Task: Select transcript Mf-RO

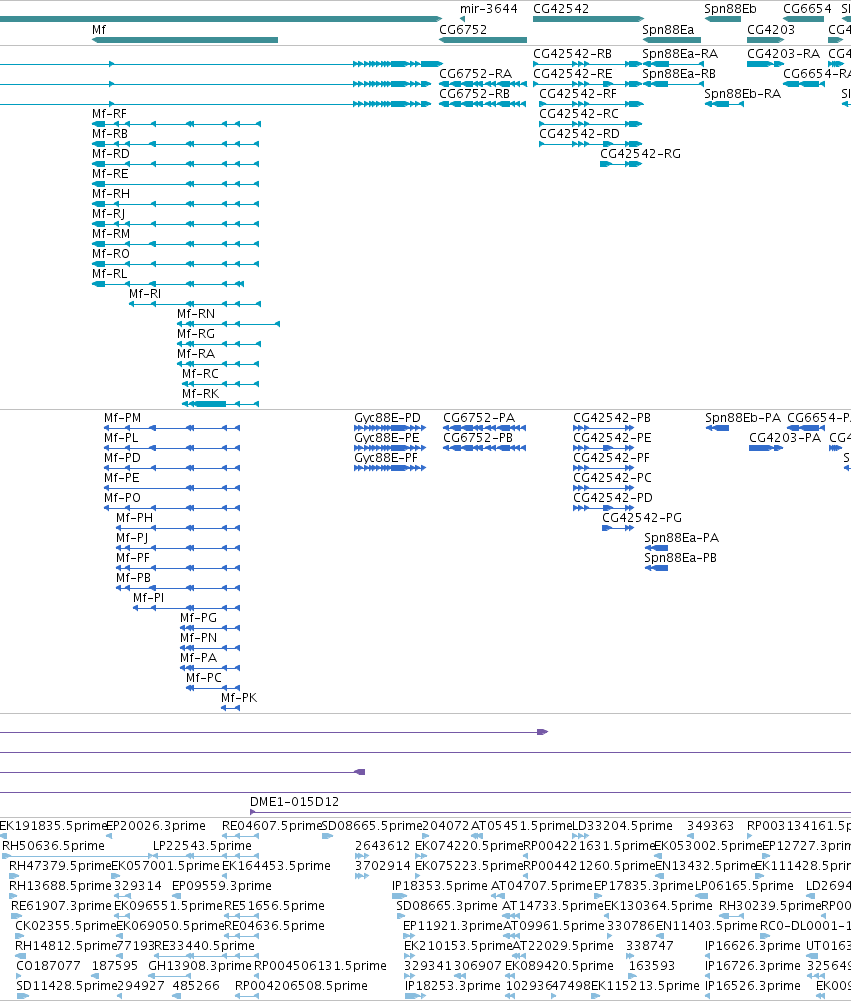Action: click(x=176, y=264)
